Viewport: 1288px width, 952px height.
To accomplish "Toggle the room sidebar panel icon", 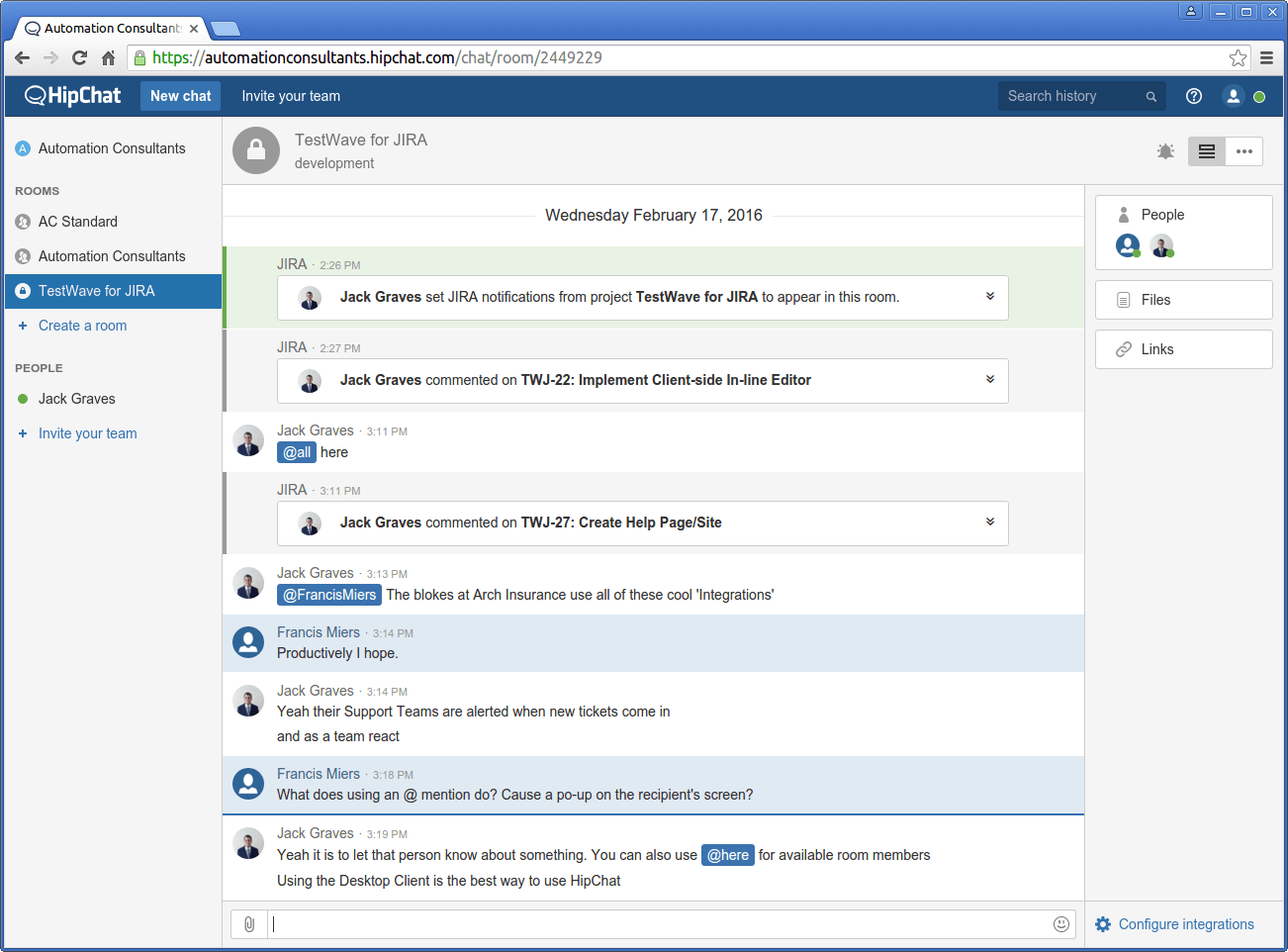I will pyautogui.click(x=1207, y=151).
